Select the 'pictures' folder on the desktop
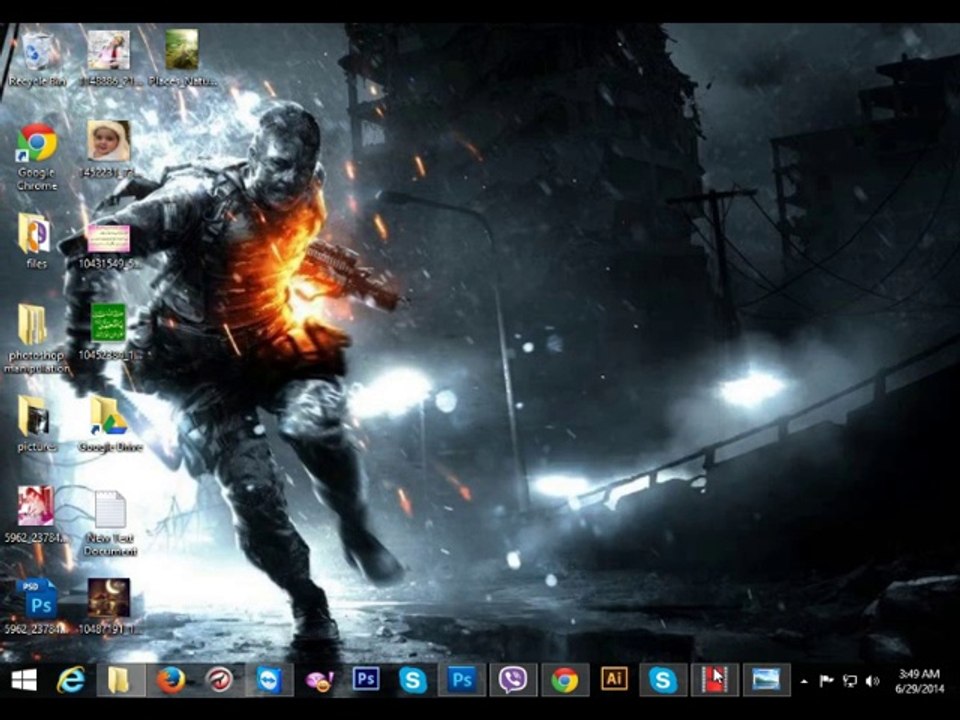Viewport: 960px width, 720px height. coord(36,424)
